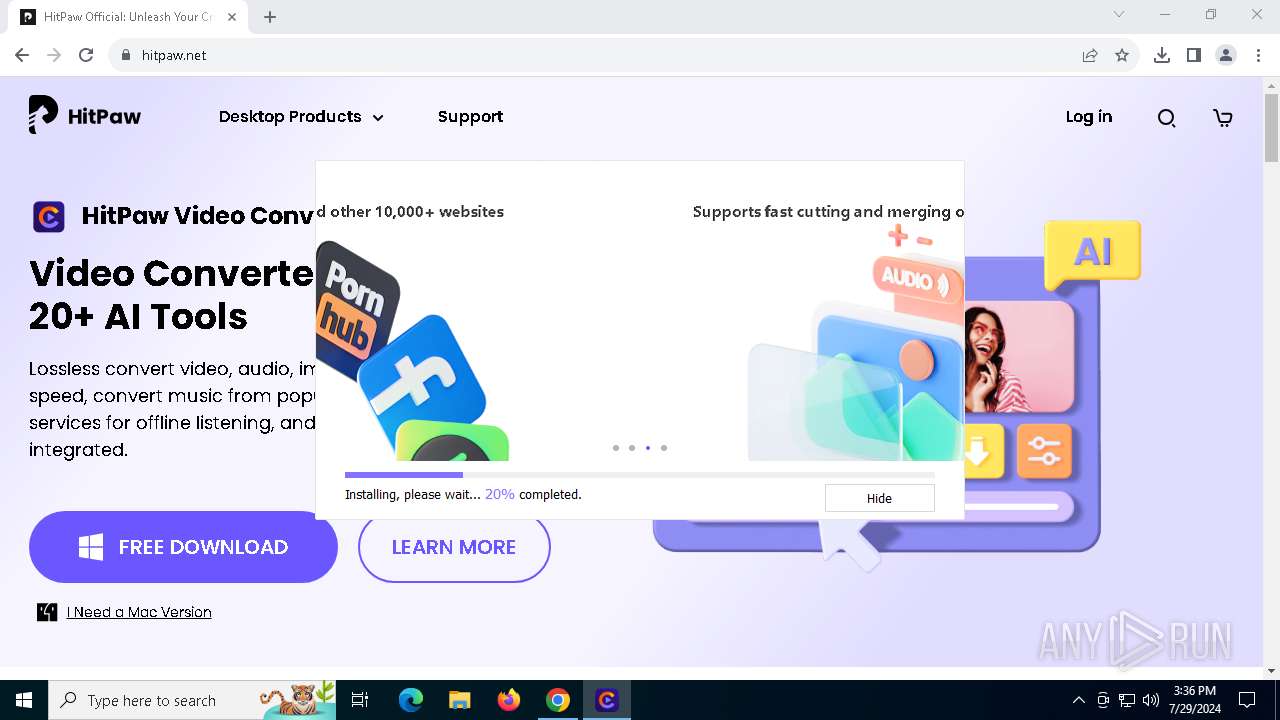The width and height of the screenshot is (1280, 720).
Task: Show hidden system tray icons
Action: pos(1078,700)
